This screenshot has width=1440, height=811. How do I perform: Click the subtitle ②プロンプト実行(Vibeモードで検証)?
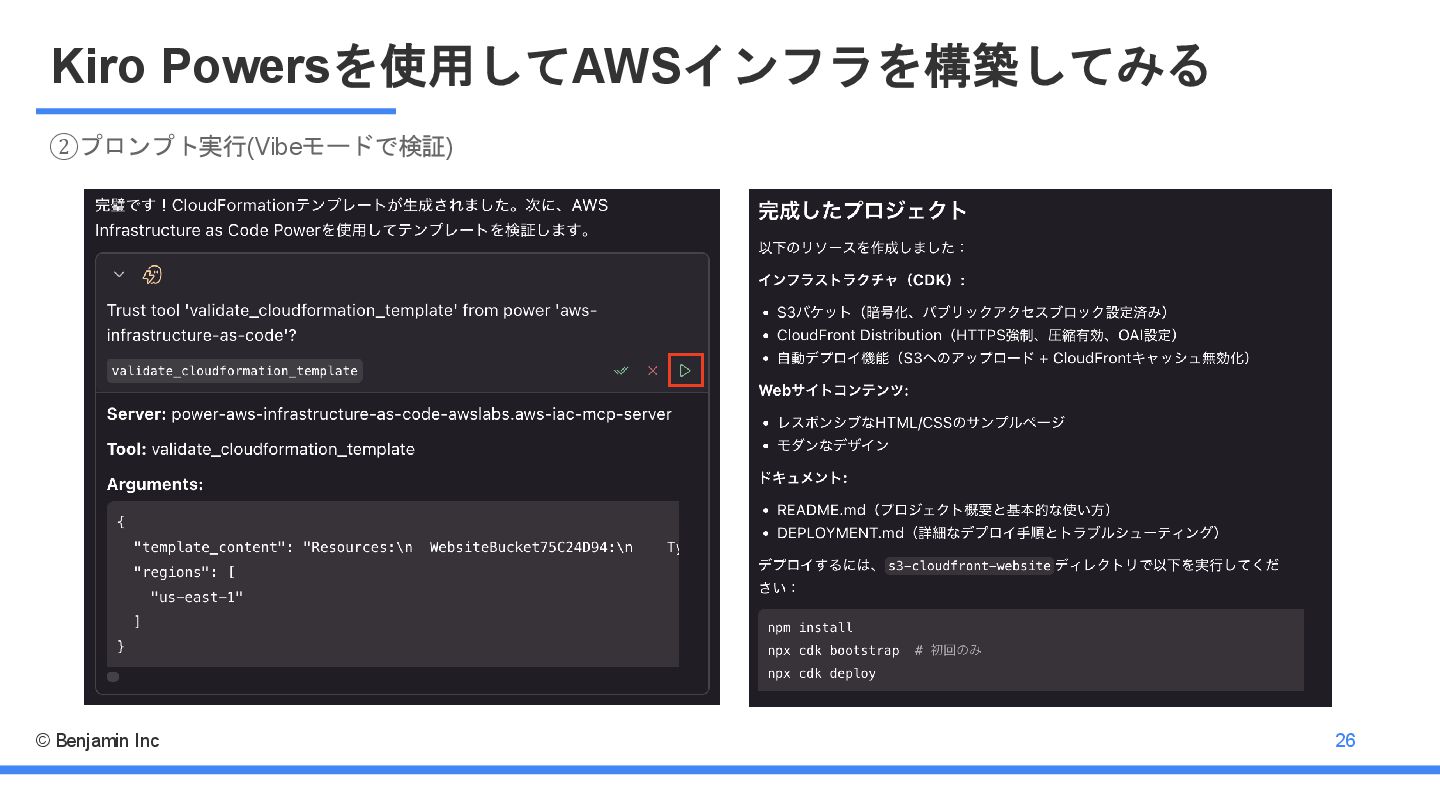point(251,147)
